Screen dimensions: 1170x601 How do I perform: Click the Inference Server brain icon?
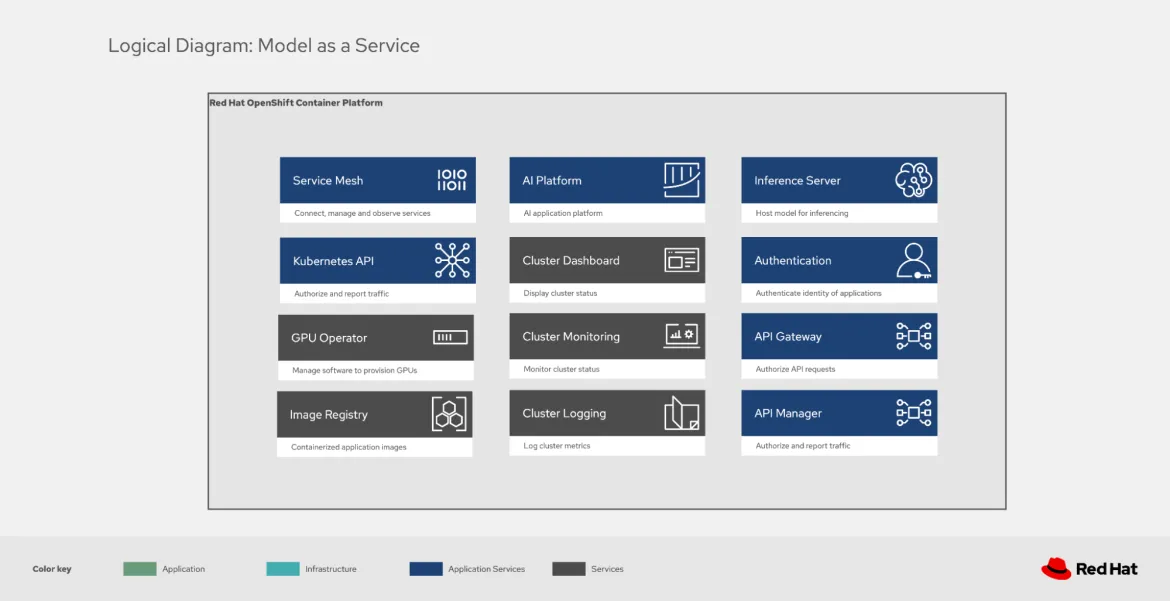[x=913, y=180]
